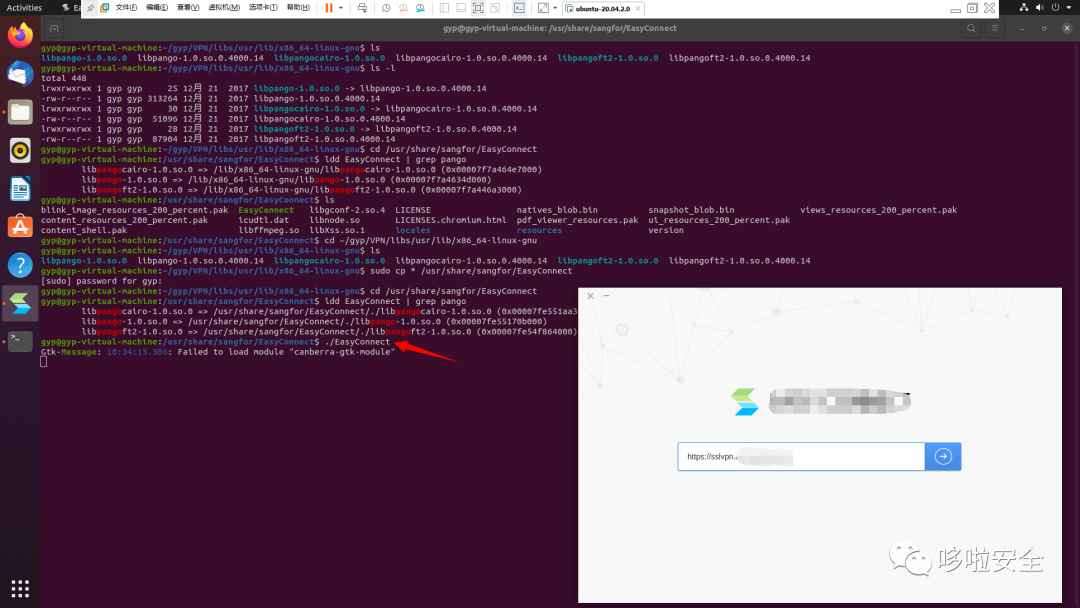The width and height of the screenshot is (1080, 608).
Task: Click the unity mode toolbar icon
Action: coord(495,8)
